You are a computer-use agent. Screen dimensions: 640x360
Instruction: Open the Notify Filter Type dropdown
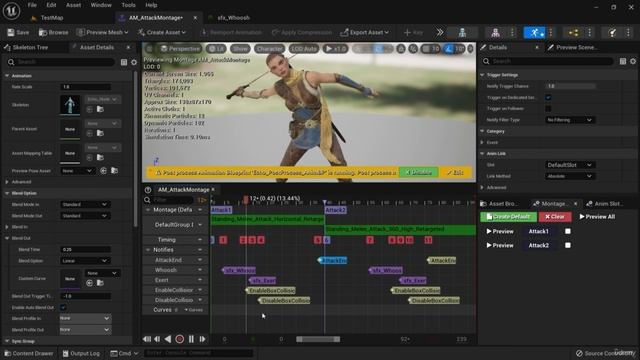coord(570,120)
